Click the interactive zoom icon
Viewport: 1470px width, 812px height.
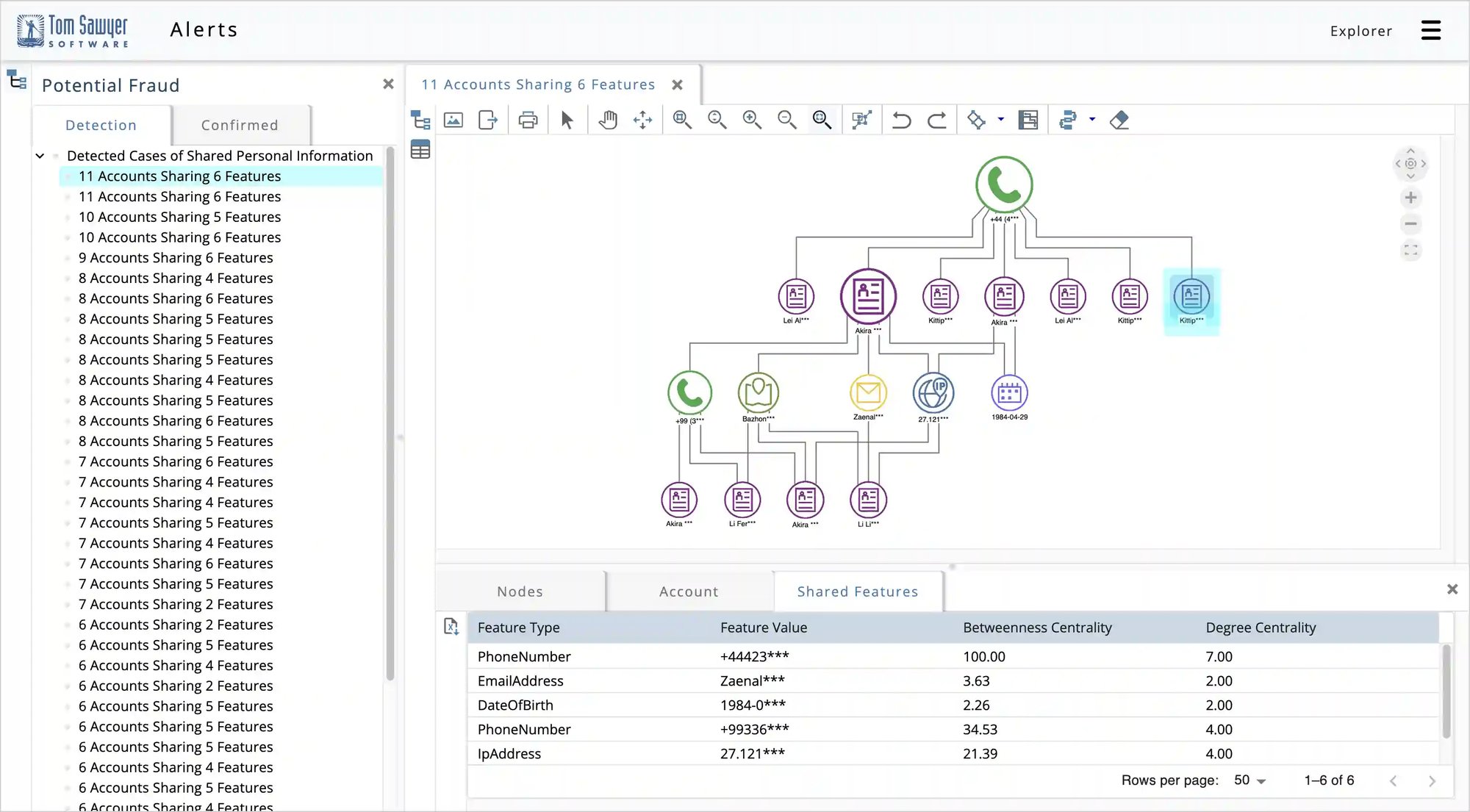(x=717, y=120)
